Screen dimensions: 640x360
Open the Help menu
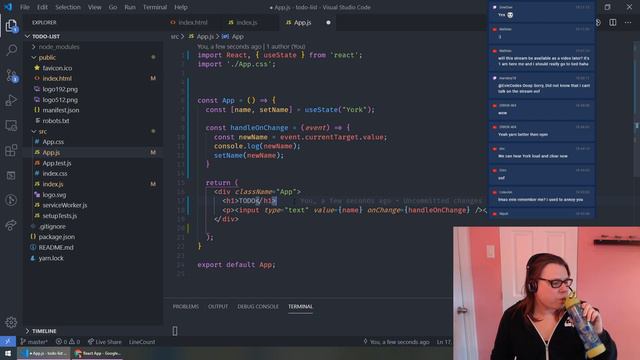pos(181,7)
